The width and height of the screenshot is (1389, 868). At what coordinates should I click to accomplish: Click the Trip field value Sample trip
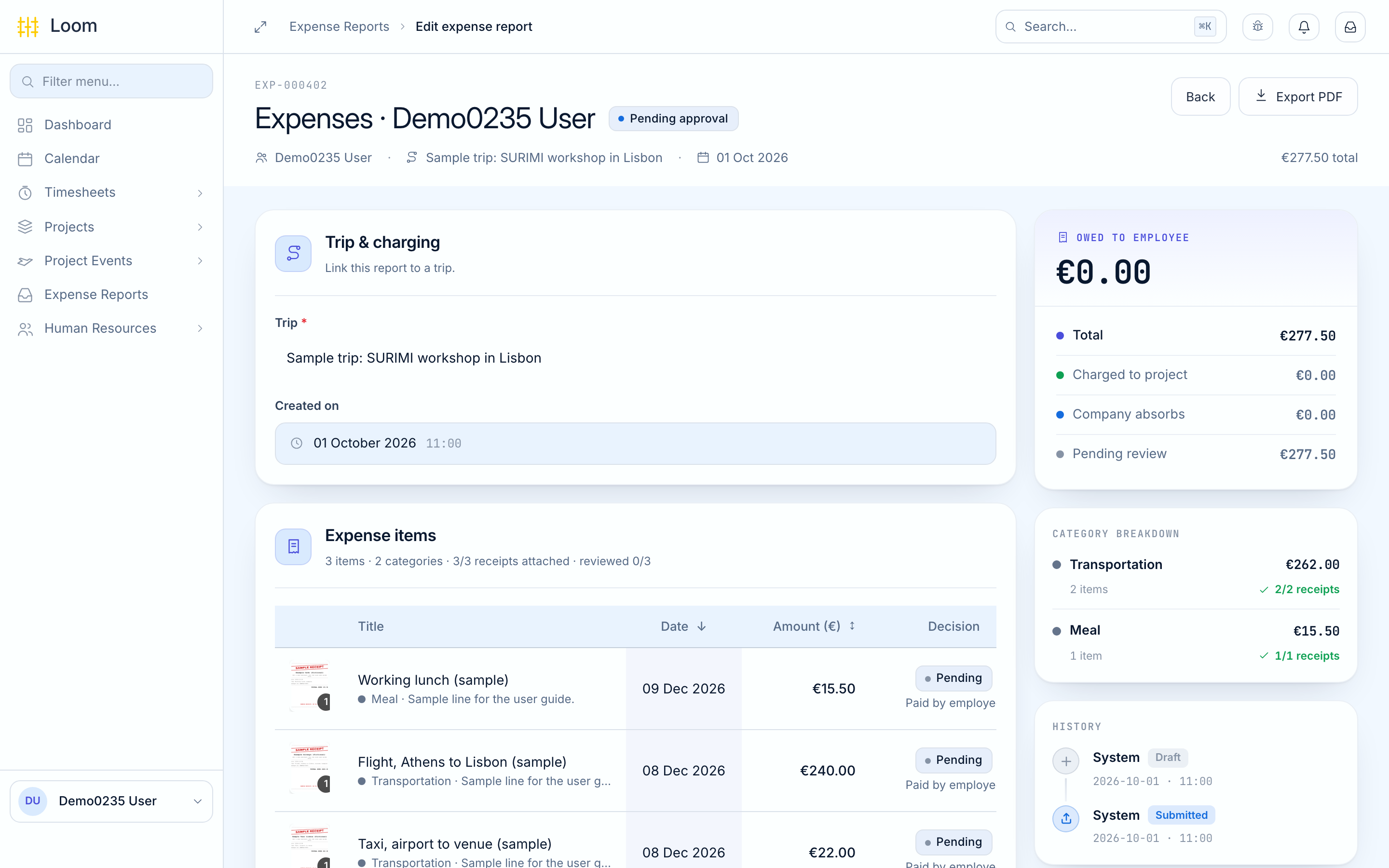[414, 358]
